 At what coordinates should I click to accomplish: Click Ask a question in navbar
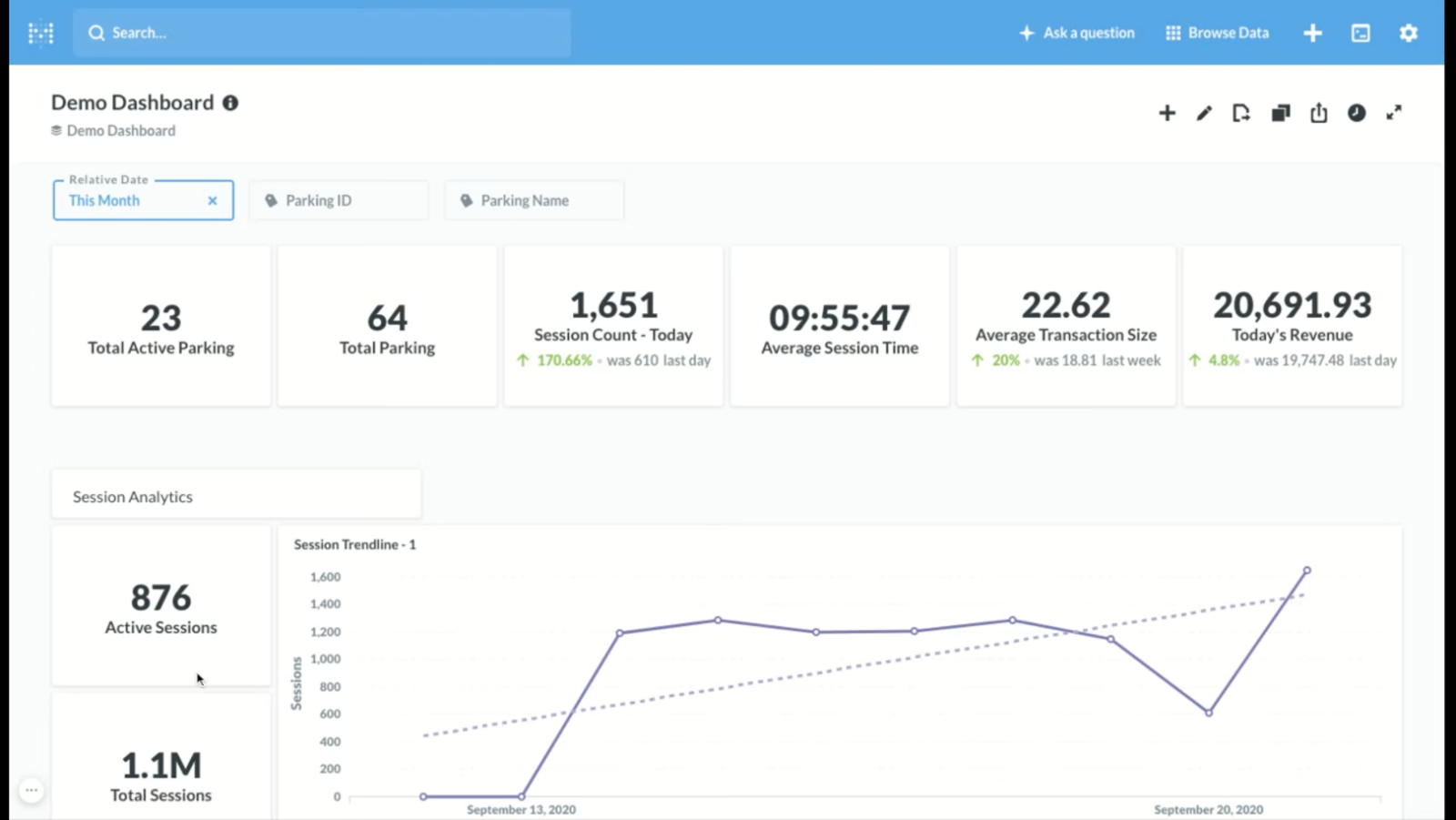coord(1077,34)
